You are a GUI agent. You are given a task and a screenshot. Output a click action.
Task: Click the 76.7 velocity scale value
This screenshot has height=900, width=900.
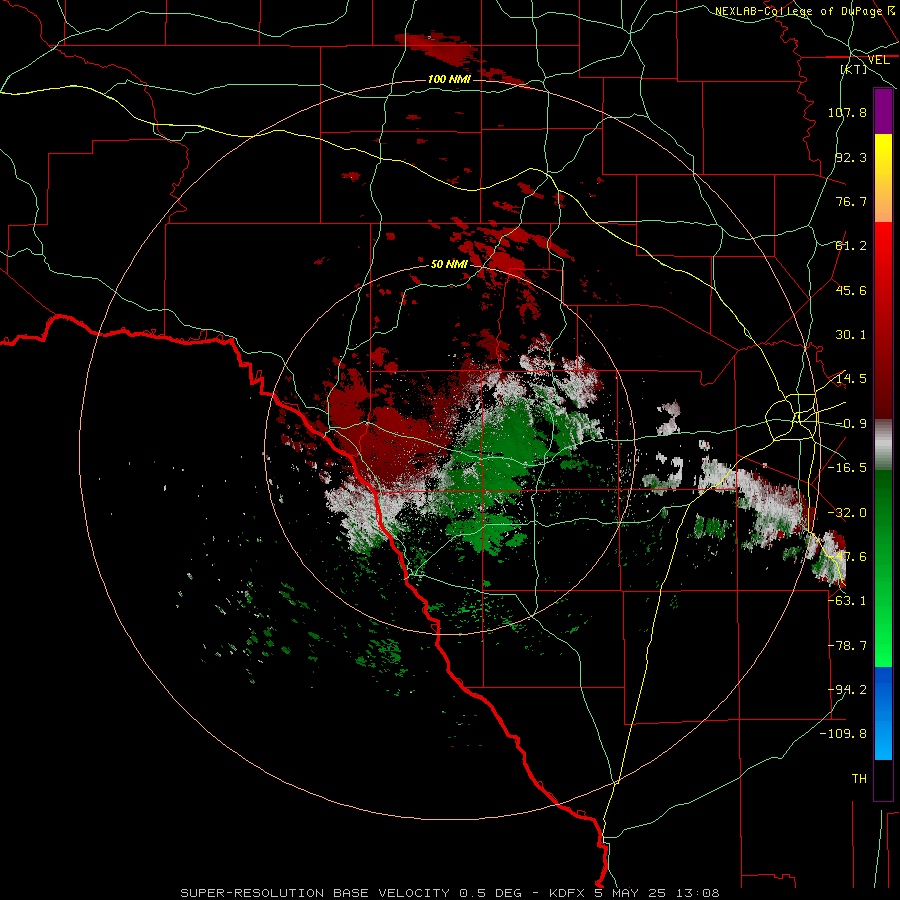[851, 201]
